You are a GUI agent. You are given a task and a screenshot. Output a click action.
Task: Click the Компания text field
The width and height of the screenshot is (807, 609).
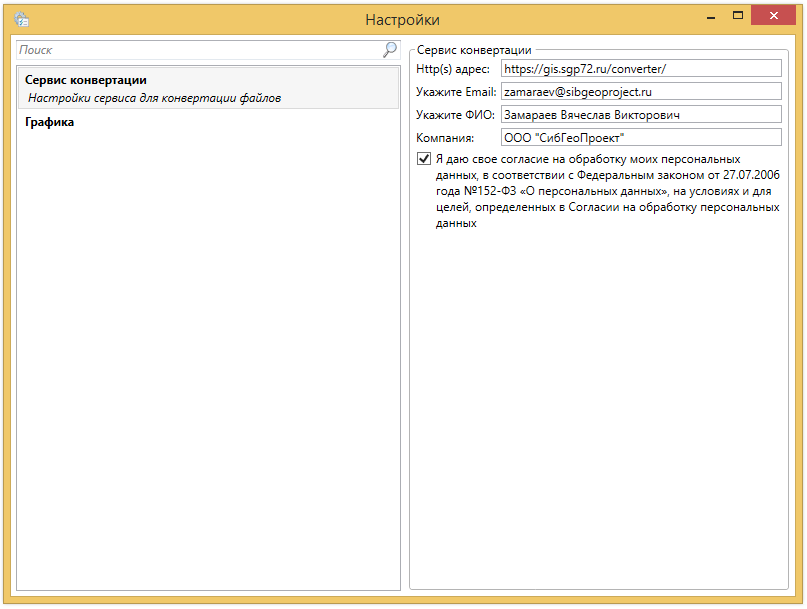pos(640,138)
